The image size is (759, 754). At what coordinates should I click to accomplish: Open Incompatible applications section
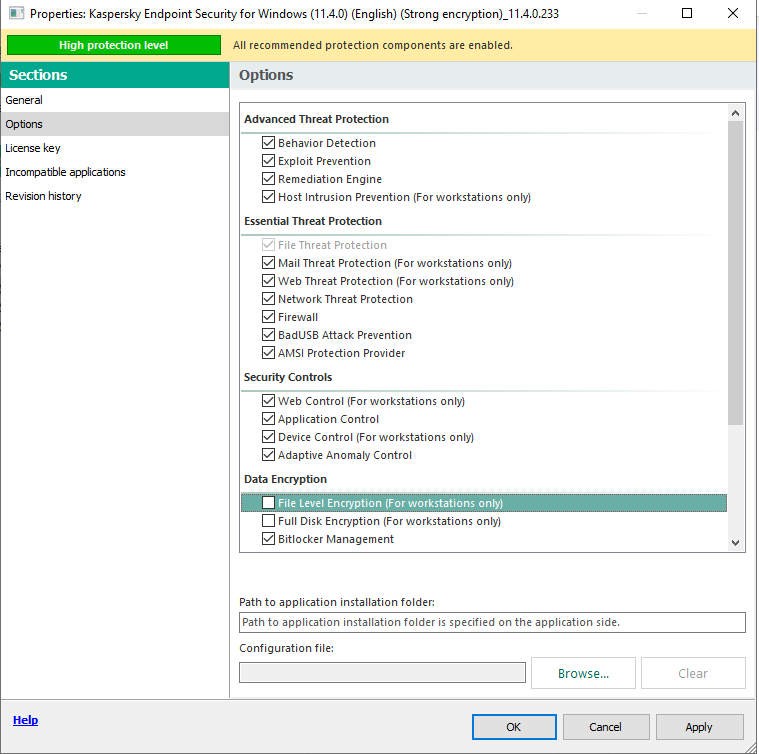tap(115, 172)
